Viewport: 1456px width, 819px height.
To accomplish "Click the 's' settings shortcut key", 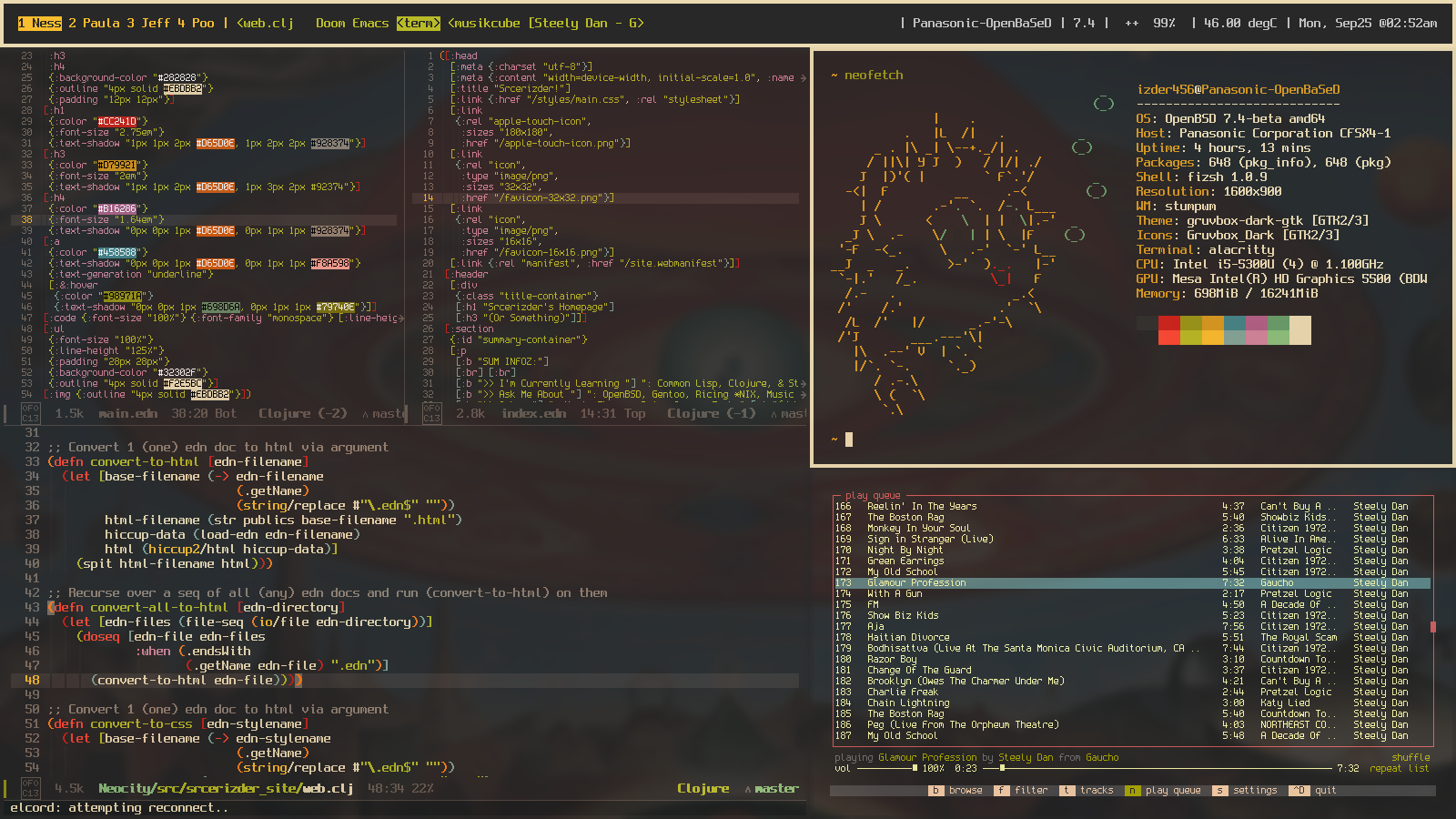I will point(1219,790).
